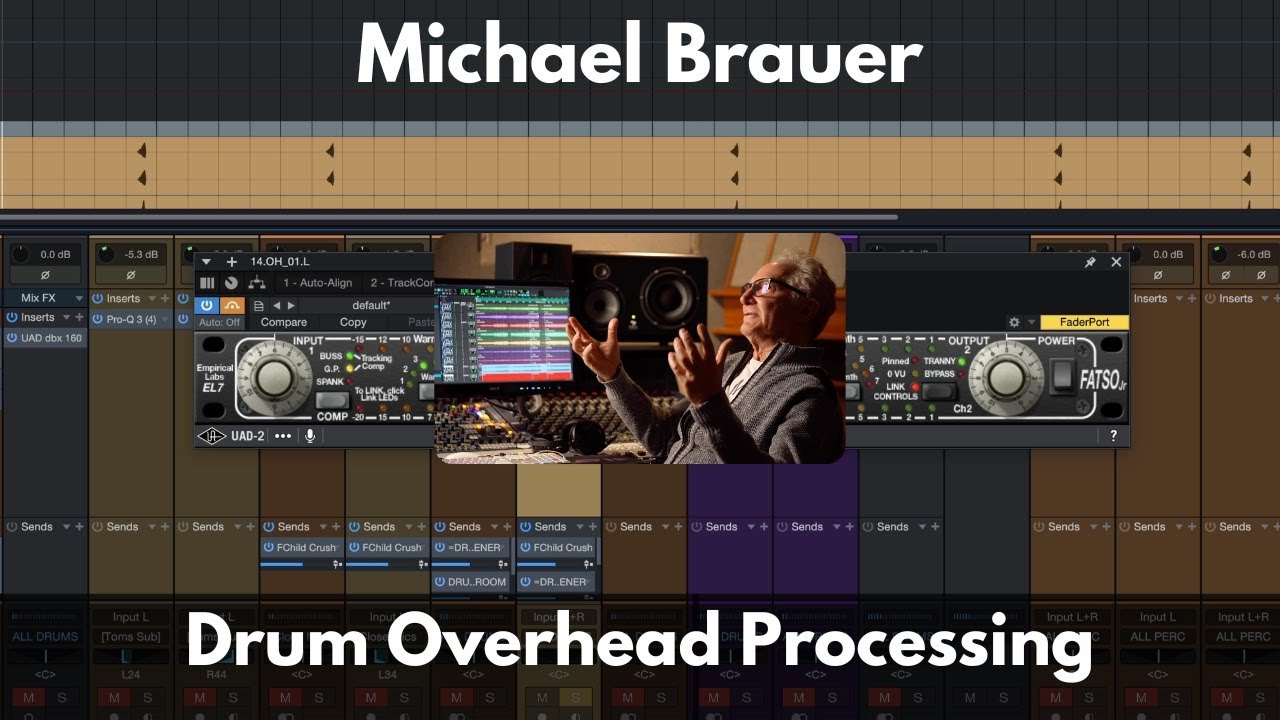The image size is (1280, 720).
Task: Click the -6.0 dB value field
Action: [1254, 254]
